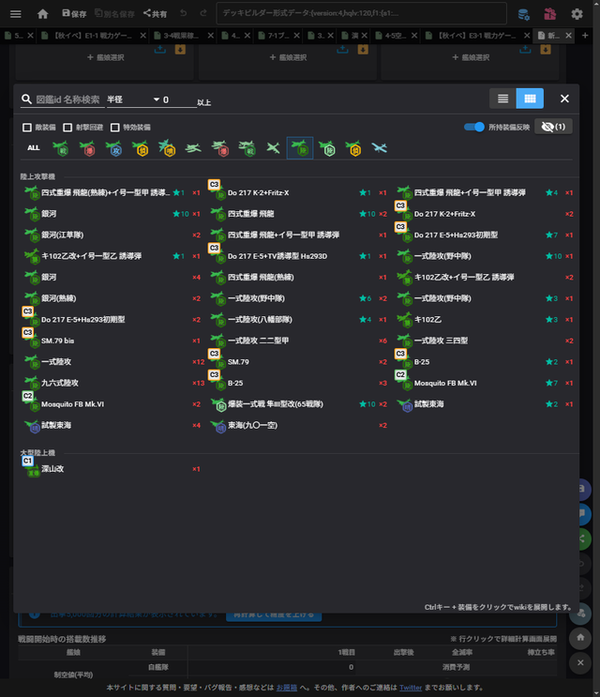Select the highlighted land attacker type filter icon

299,148
